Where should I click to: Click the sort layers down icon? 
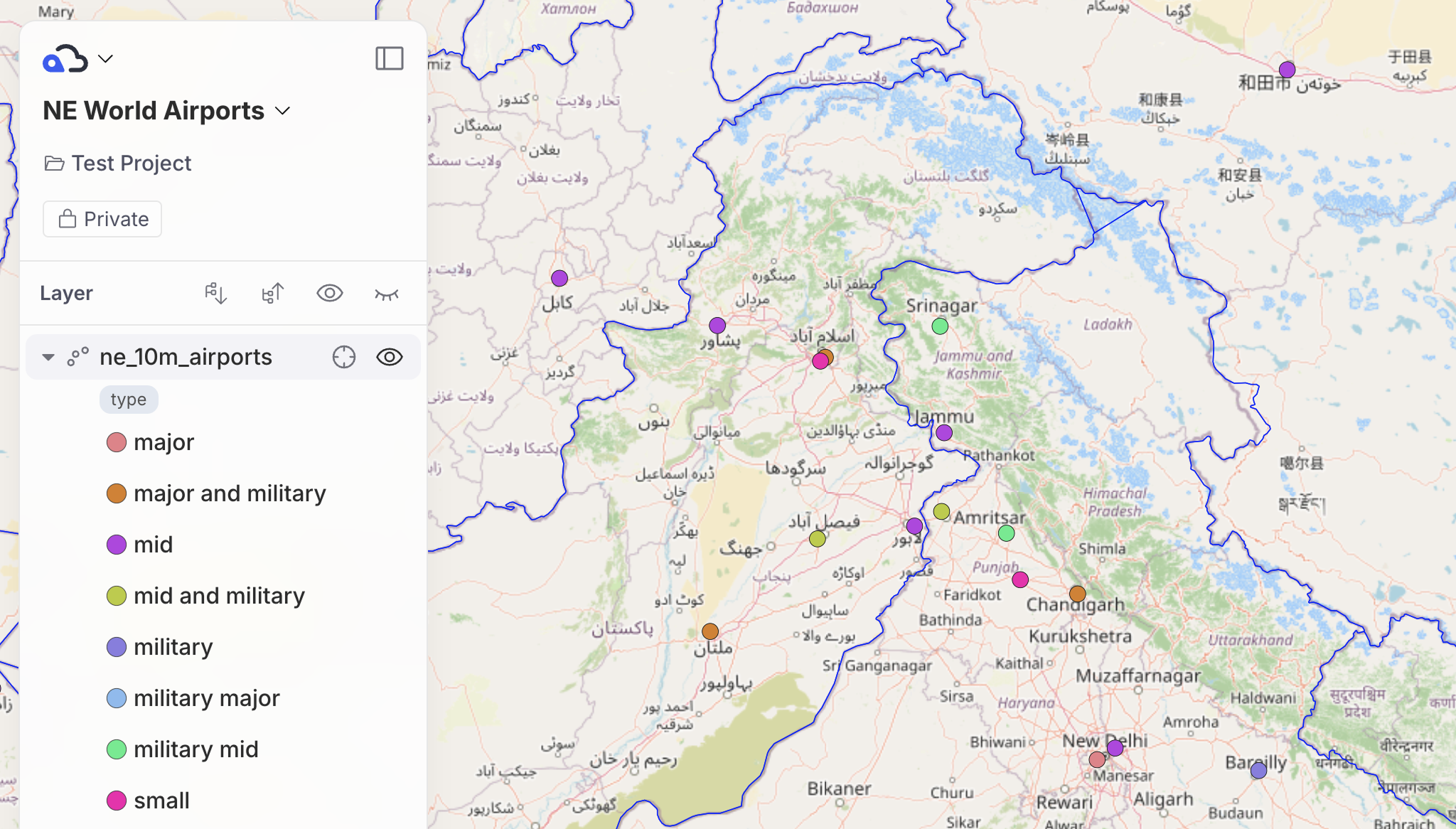point(215,293)
